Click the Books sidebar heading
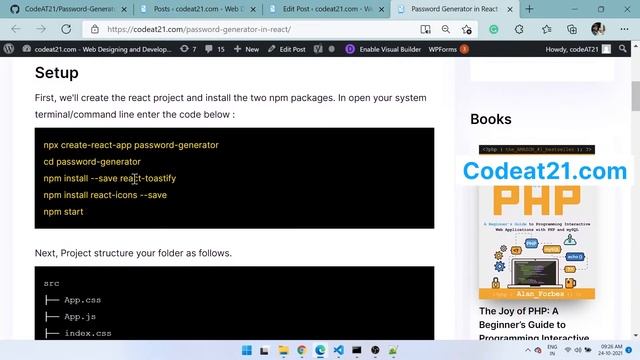Image resolution: width=640 pixels, height=360 pixels. (x=491, y=119)
